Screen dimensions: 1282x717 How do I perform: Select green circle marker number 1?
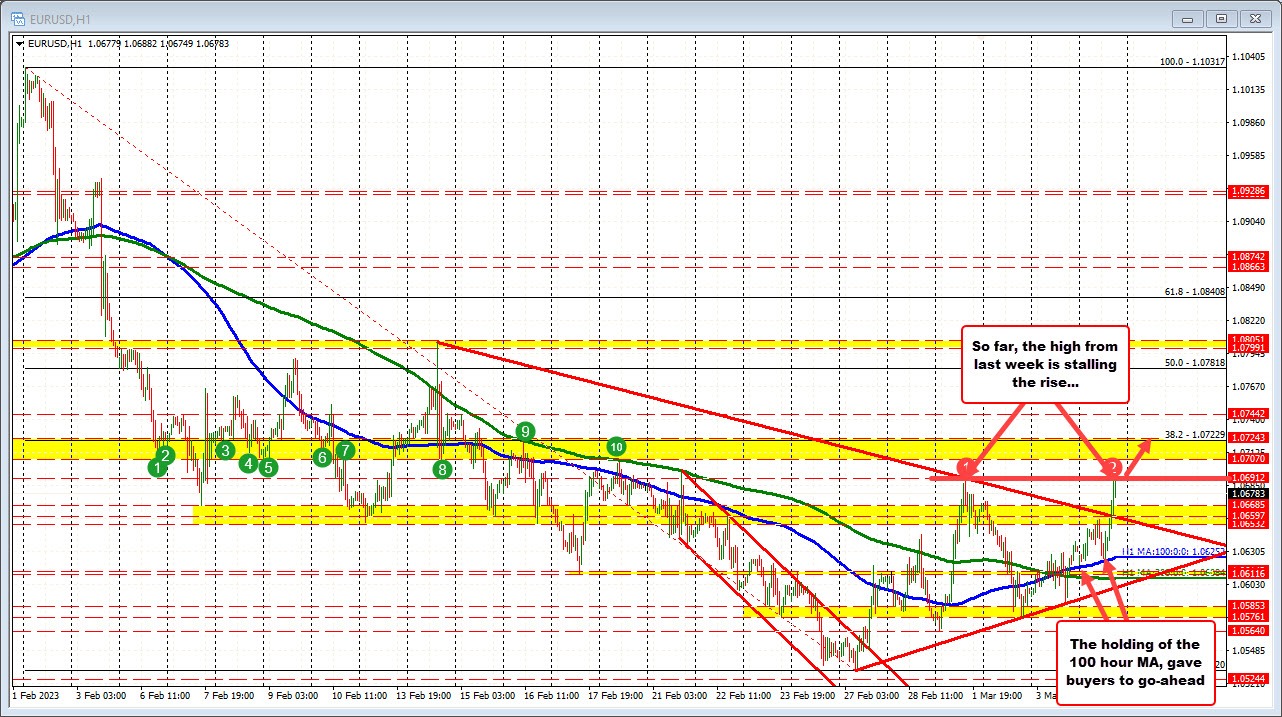tap(157, 467)
